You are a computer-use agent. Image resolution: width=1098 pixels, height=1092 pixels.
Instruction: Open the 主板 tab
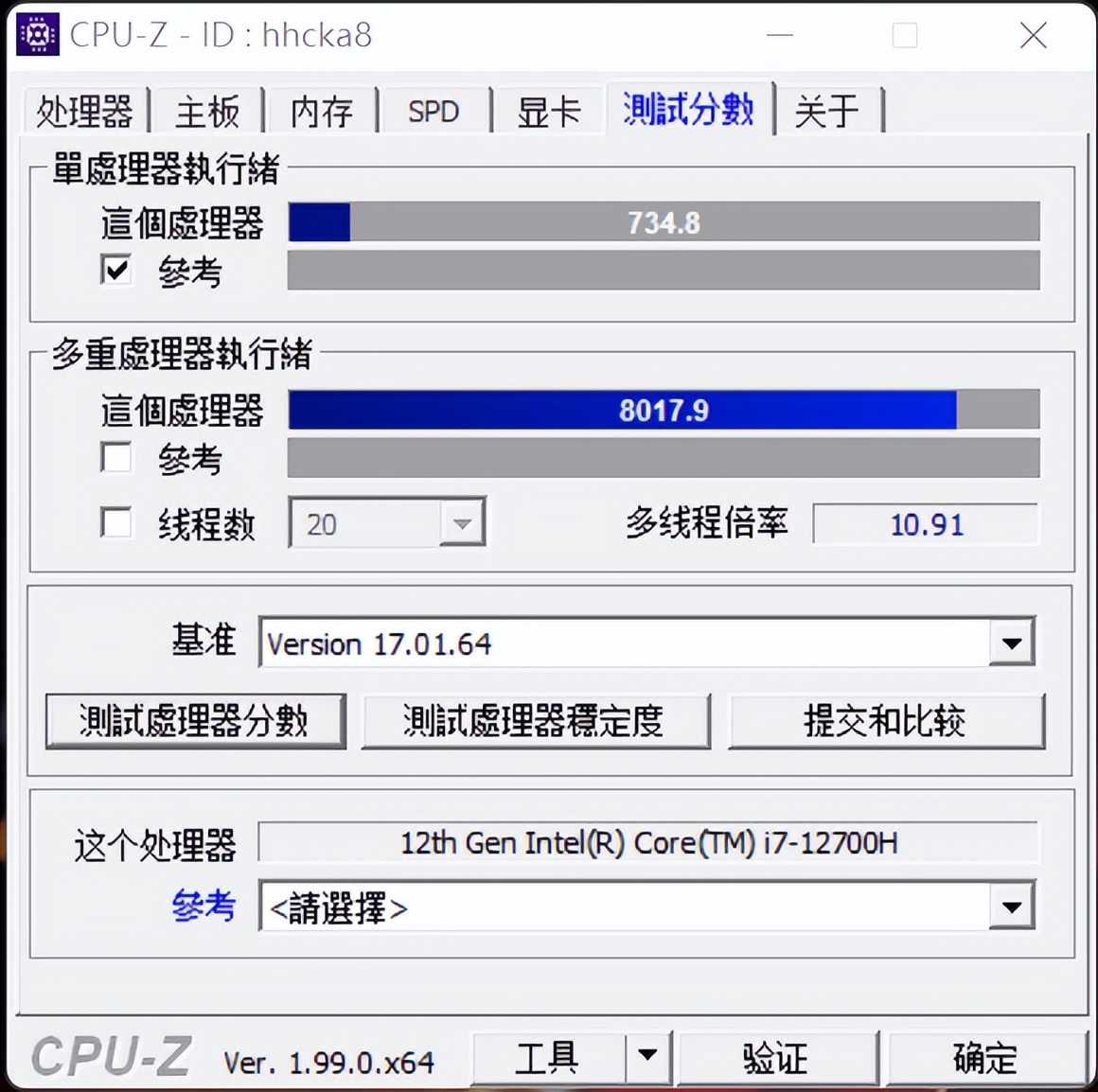point(207,111)
